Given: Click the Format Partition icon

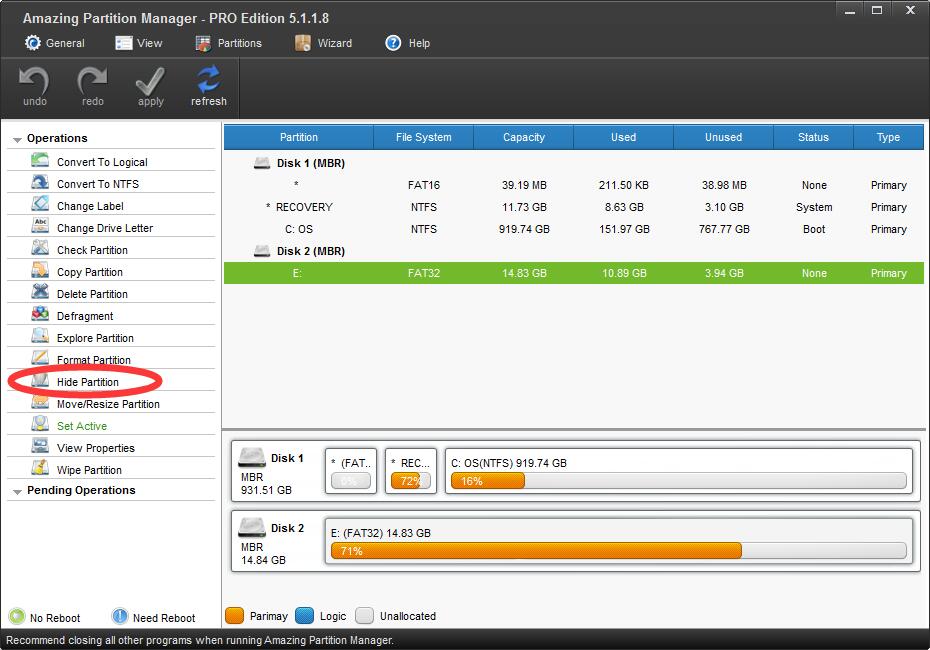Looking at the screenshot, I should (40, 358).
